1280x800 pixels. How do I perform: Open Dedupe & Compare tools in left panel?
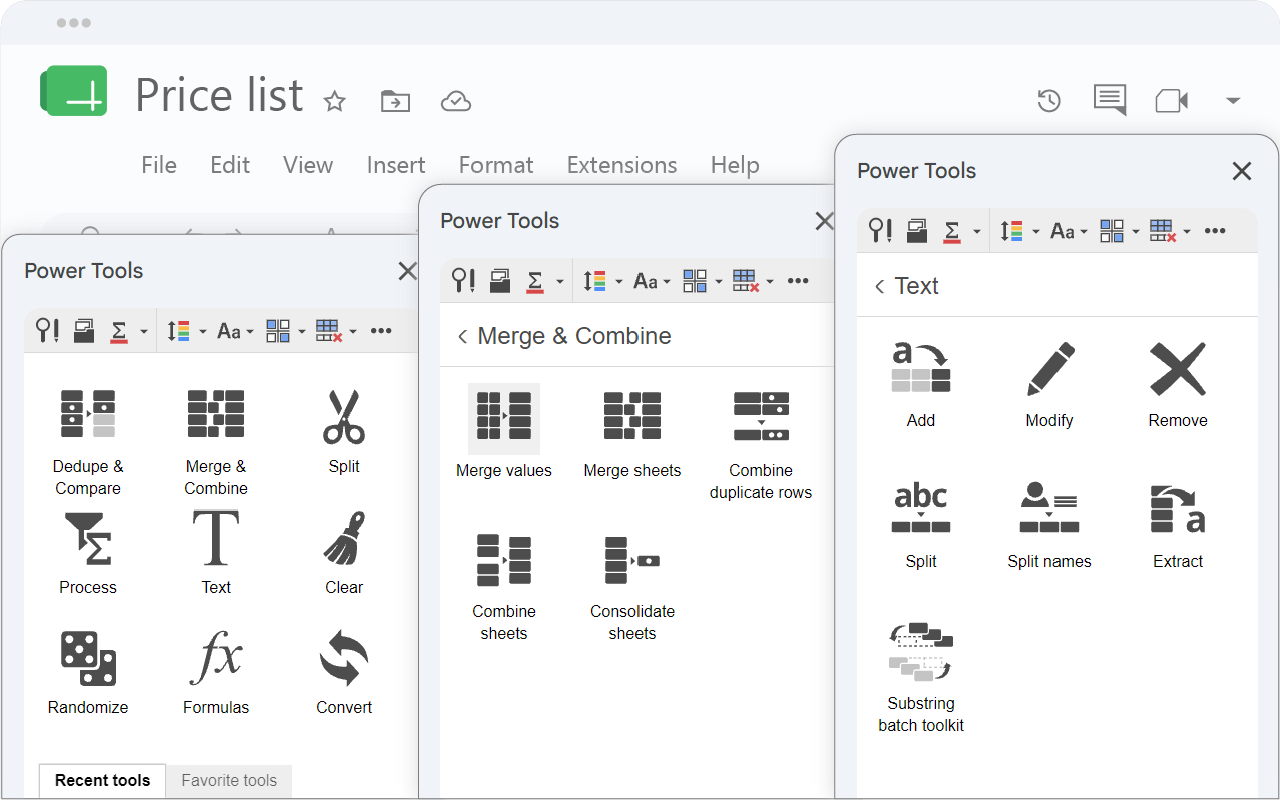(88, 442)
